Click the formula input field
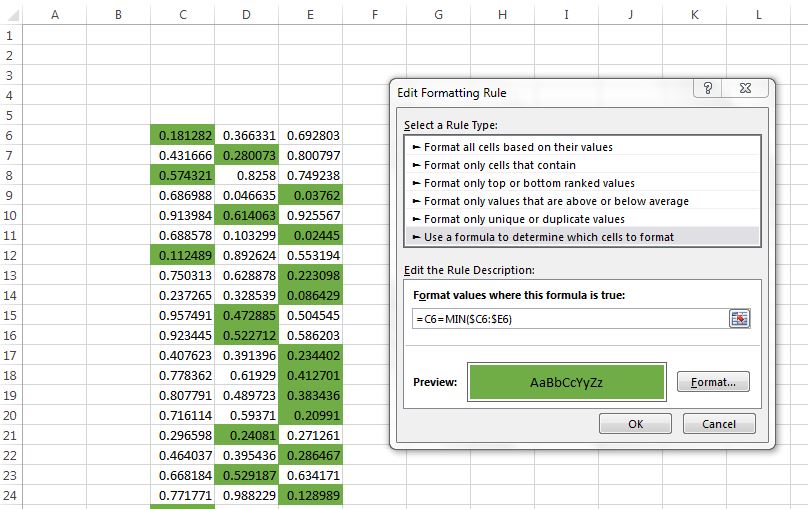The width and height of the screenshot is (808, 509). click(570, 319)
